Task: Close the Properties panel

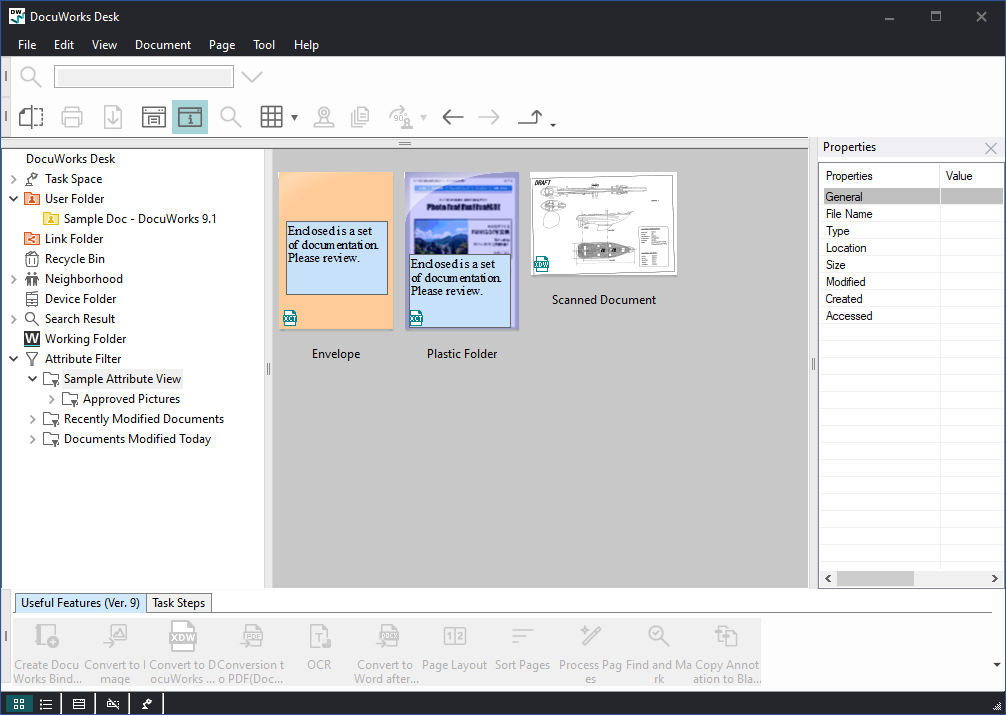Action: click(991, 148)
